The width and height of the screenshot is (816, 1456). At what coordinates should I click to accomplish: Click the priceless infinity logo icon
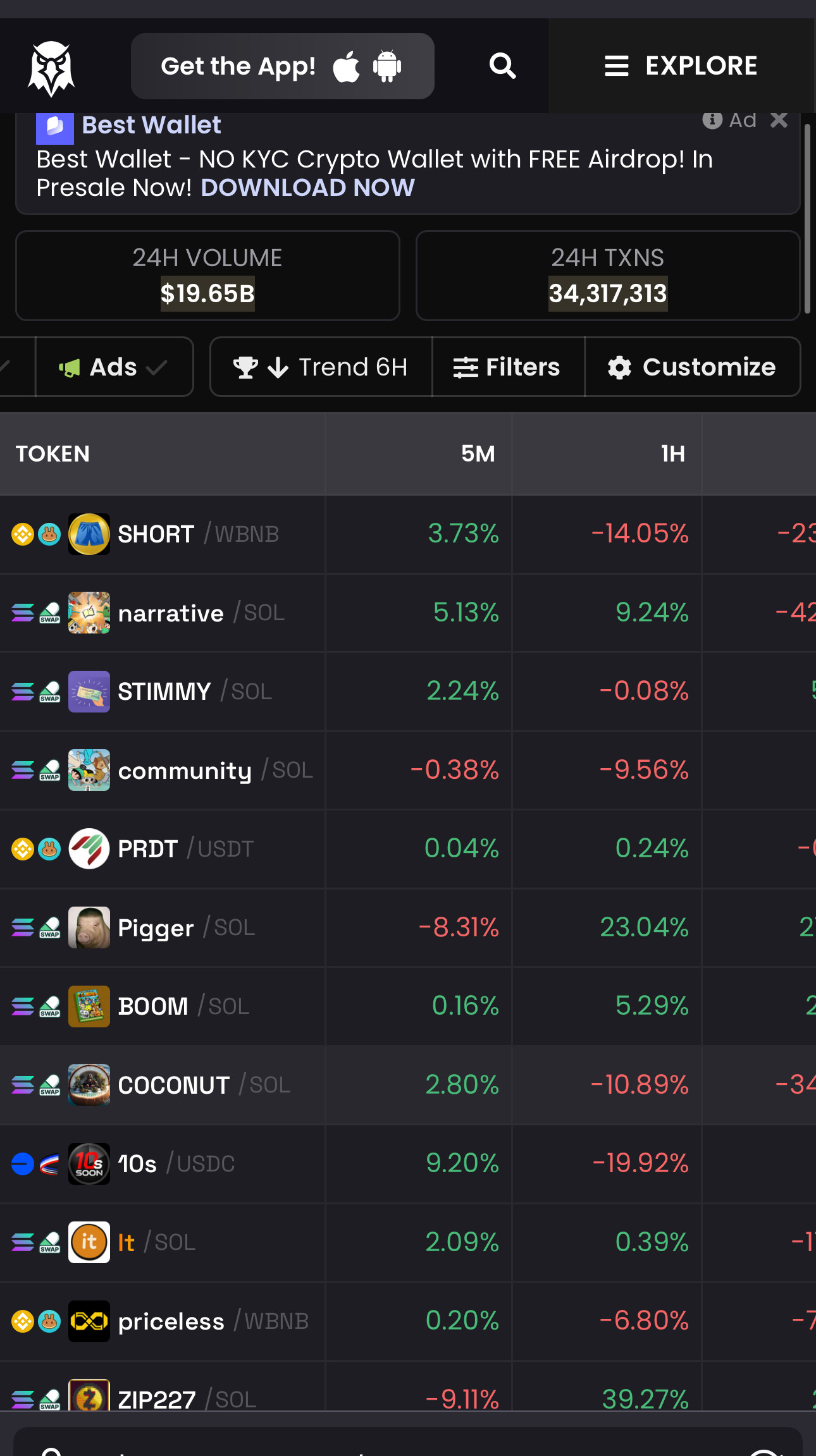89,1321
